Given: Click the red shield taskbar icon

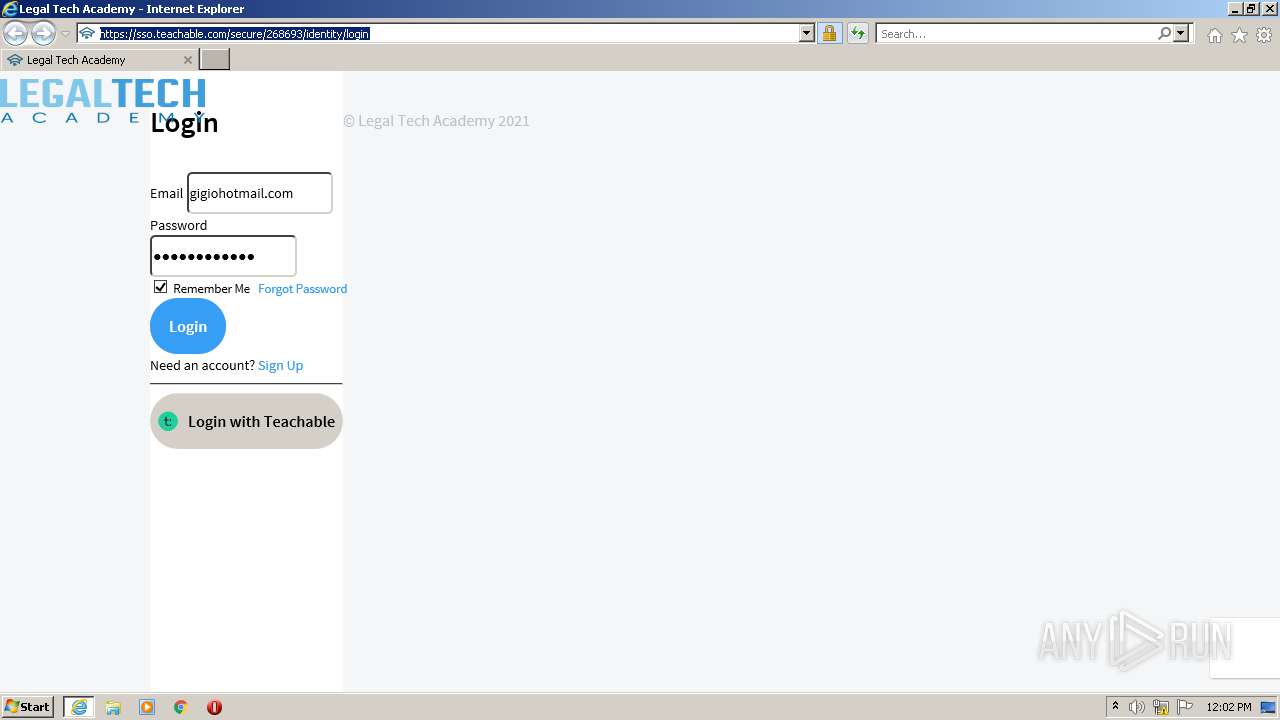Looking at the screenshot, I should tap(214, 707).
